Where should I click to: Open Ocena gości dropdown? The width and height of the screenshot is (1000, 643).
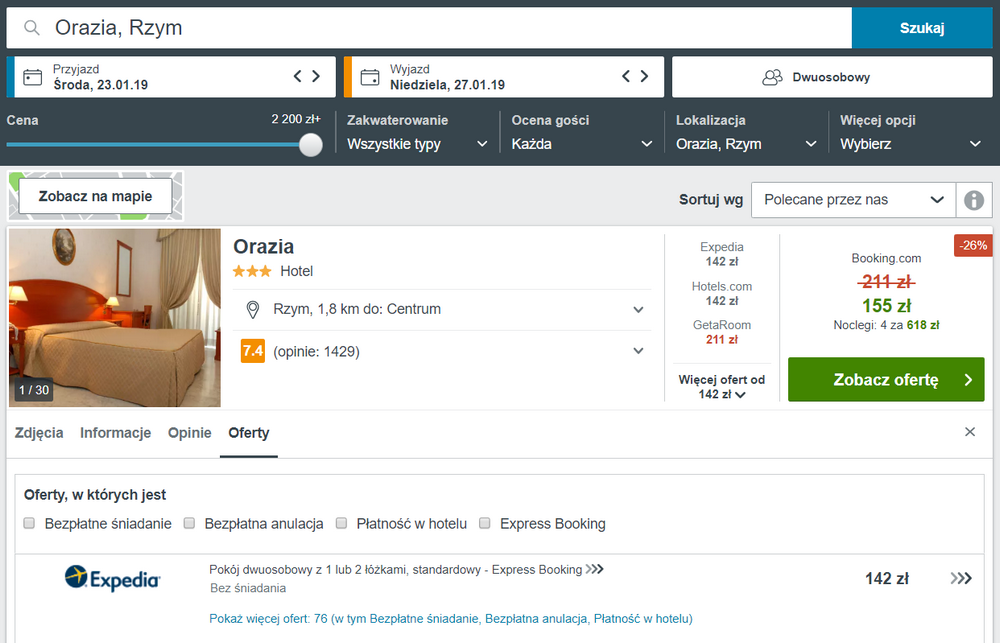(582, 144)
